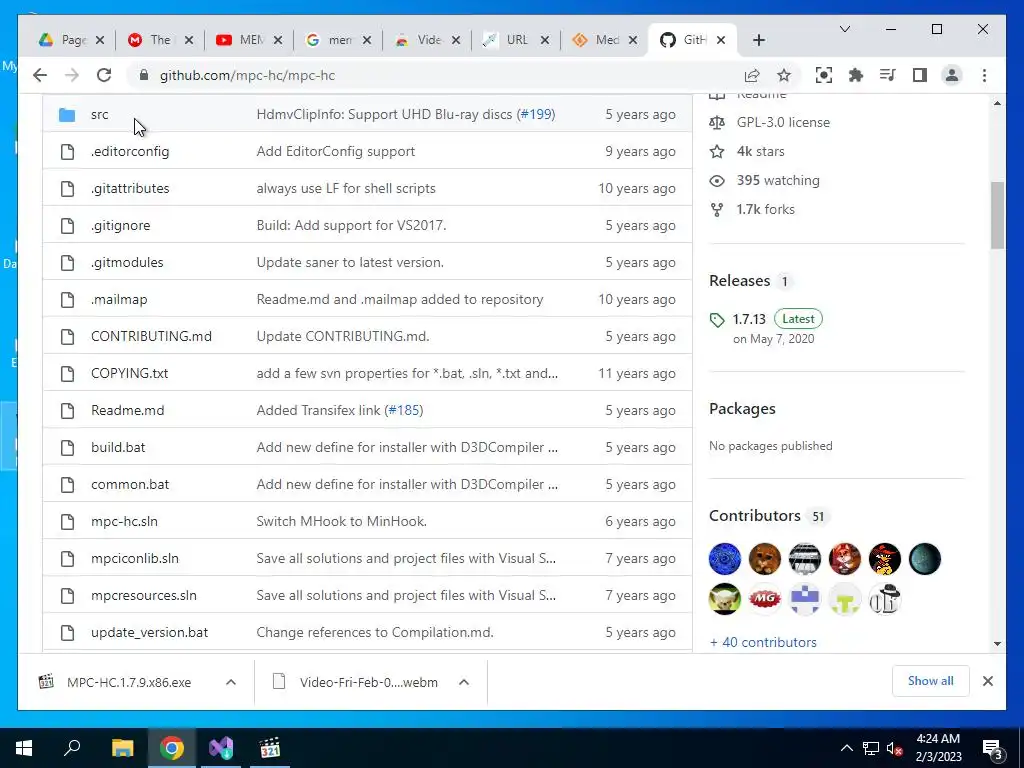
Task: Switch to the GitHub tab
Action: click(x=692, y=40)
